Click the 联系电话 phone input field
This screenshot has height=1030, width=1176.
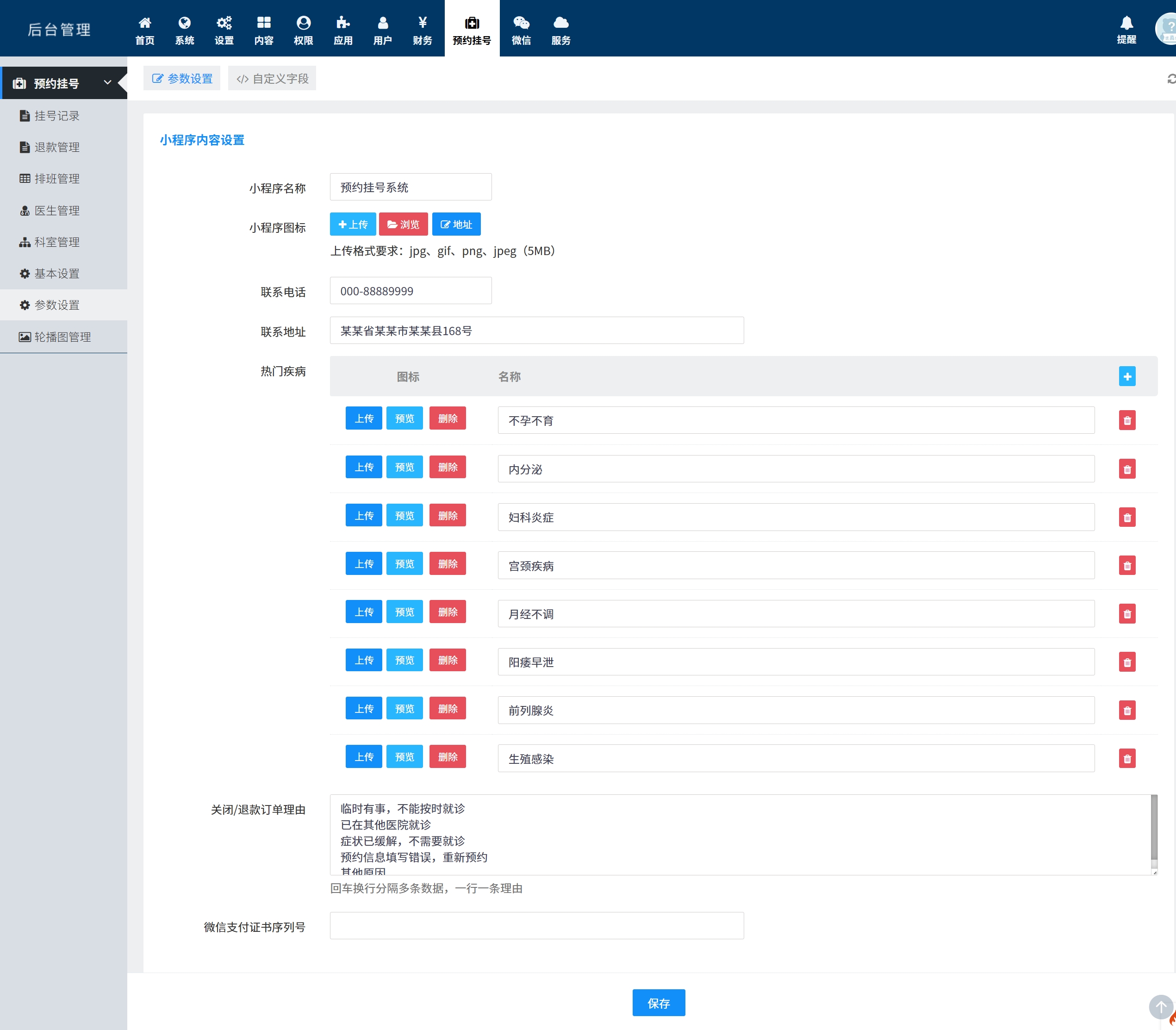coord(410,291)
